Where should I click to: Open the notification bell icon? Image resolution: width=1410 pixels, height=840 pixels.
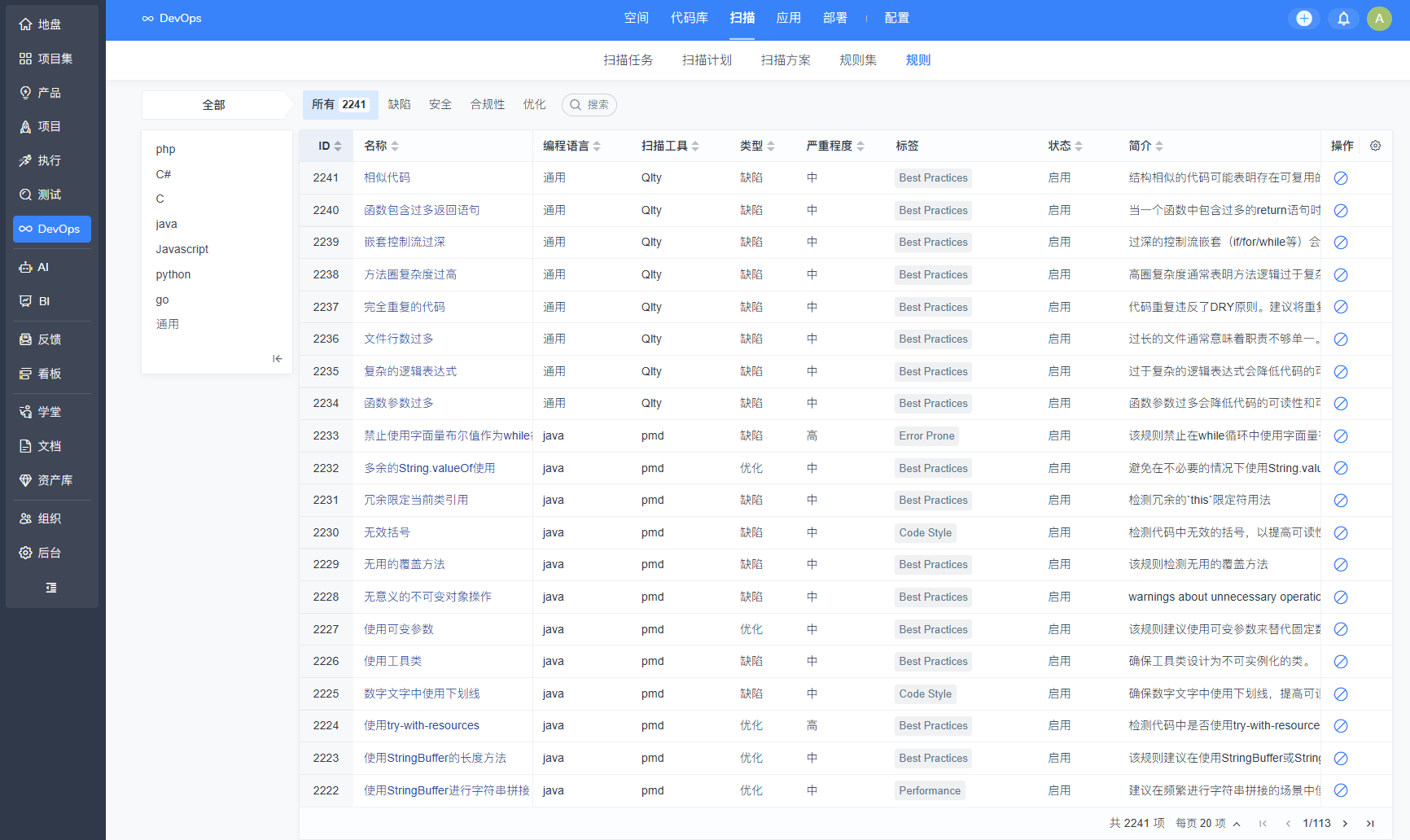pos(1343,19)
